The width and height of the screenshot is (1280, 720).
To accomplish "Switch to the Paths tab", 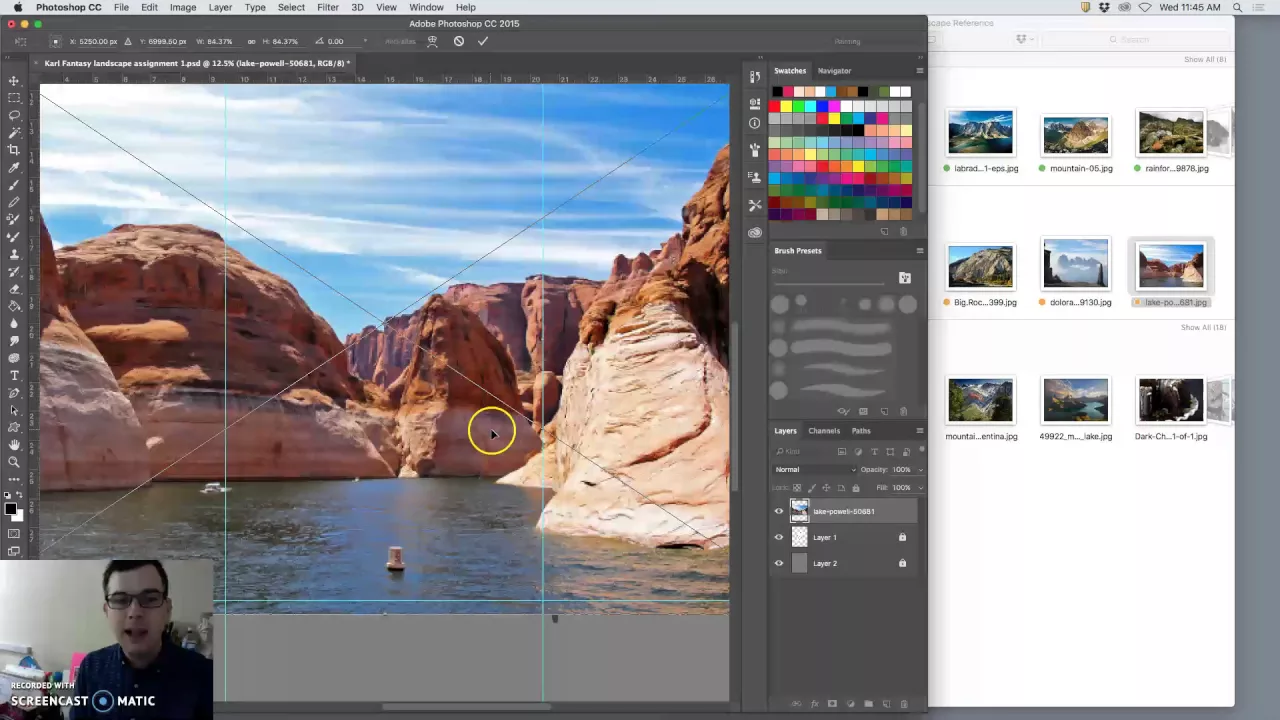I will coord(861,431).
